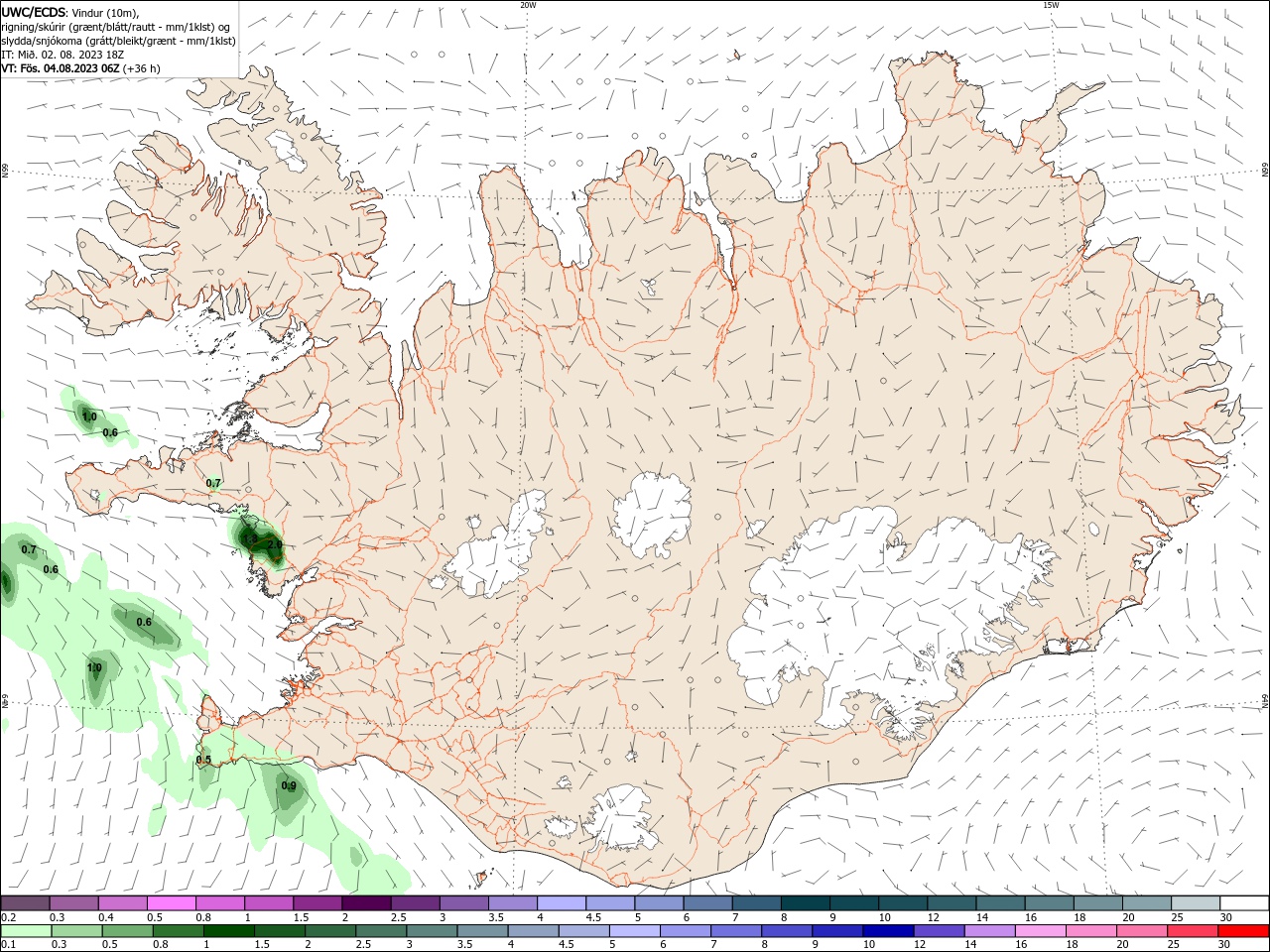
Task: Pick the bright red lower swatch starting at 30
Action: coord(1244,931)
